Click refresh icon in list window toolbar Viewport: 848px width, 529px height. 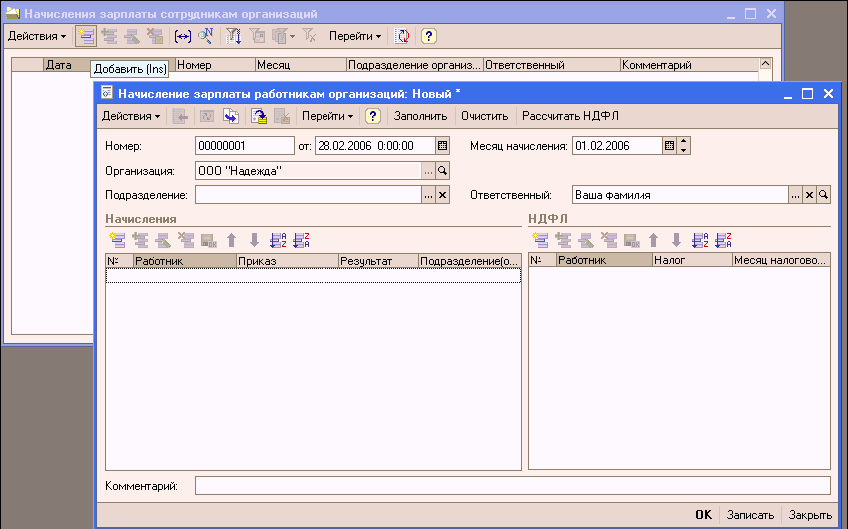(x=402, y=36)
